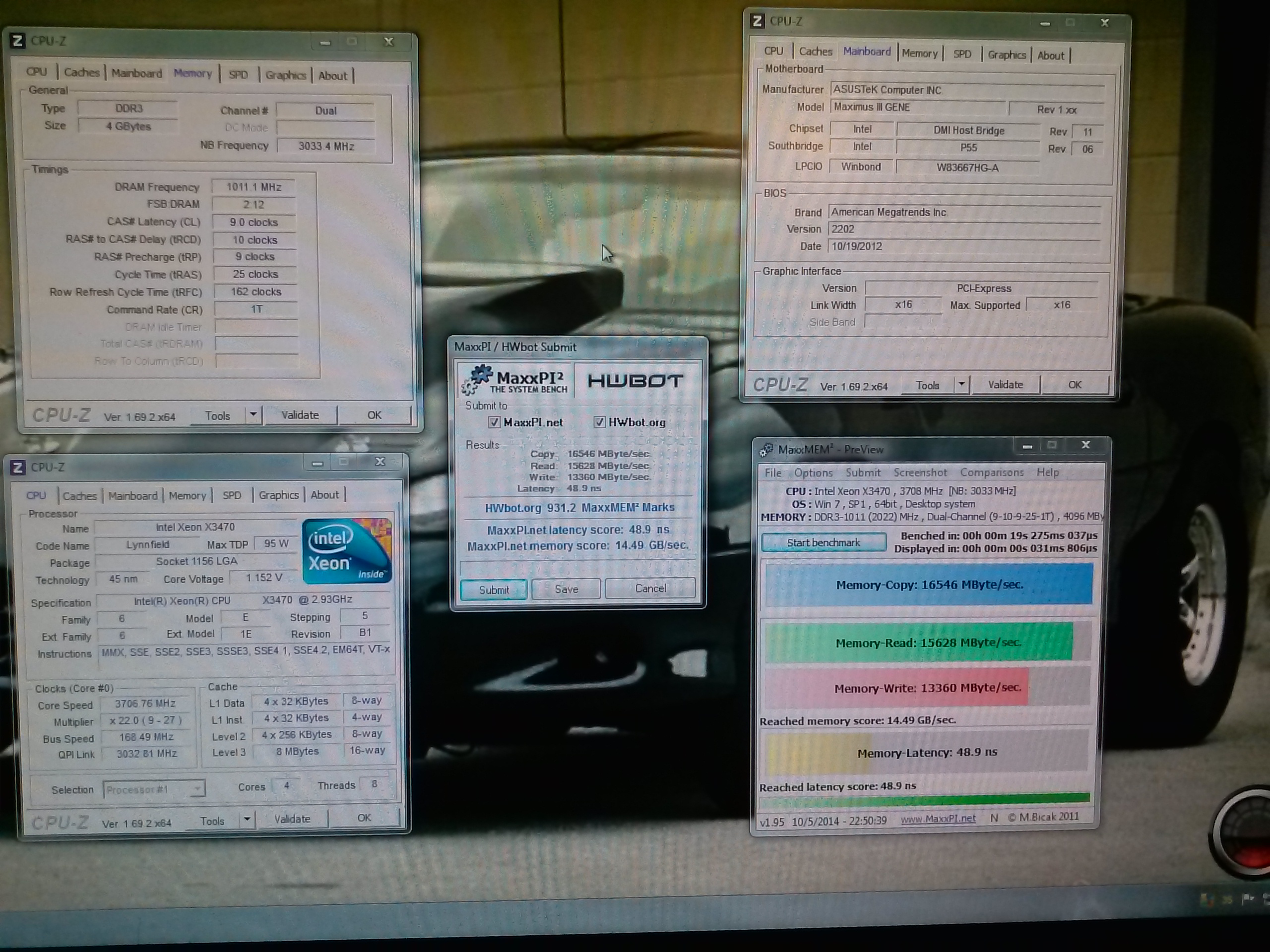Open the Processor #1 selection combo box
The image size is (1270, 952).
[154, 789]
